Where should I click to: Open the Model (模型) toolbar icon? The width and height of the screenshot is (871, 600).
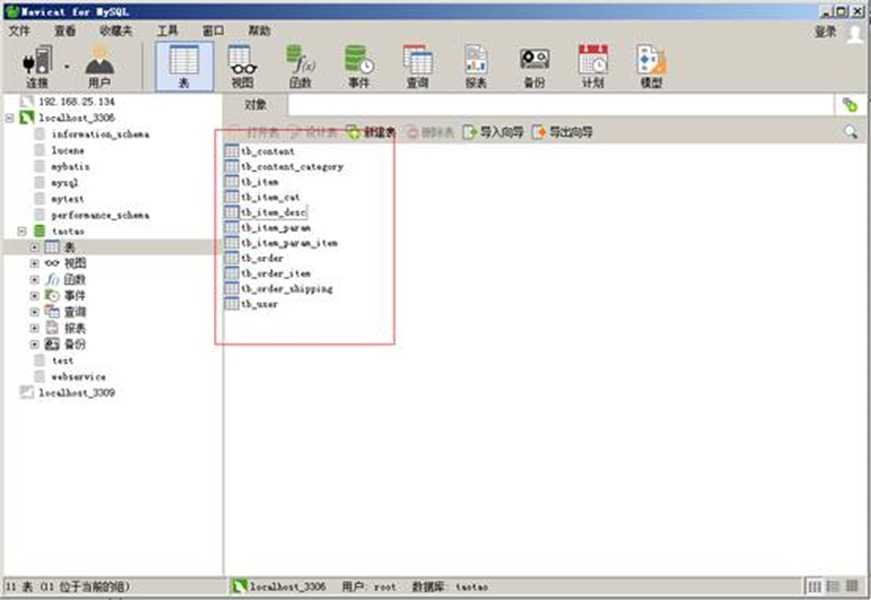point(651,67)
